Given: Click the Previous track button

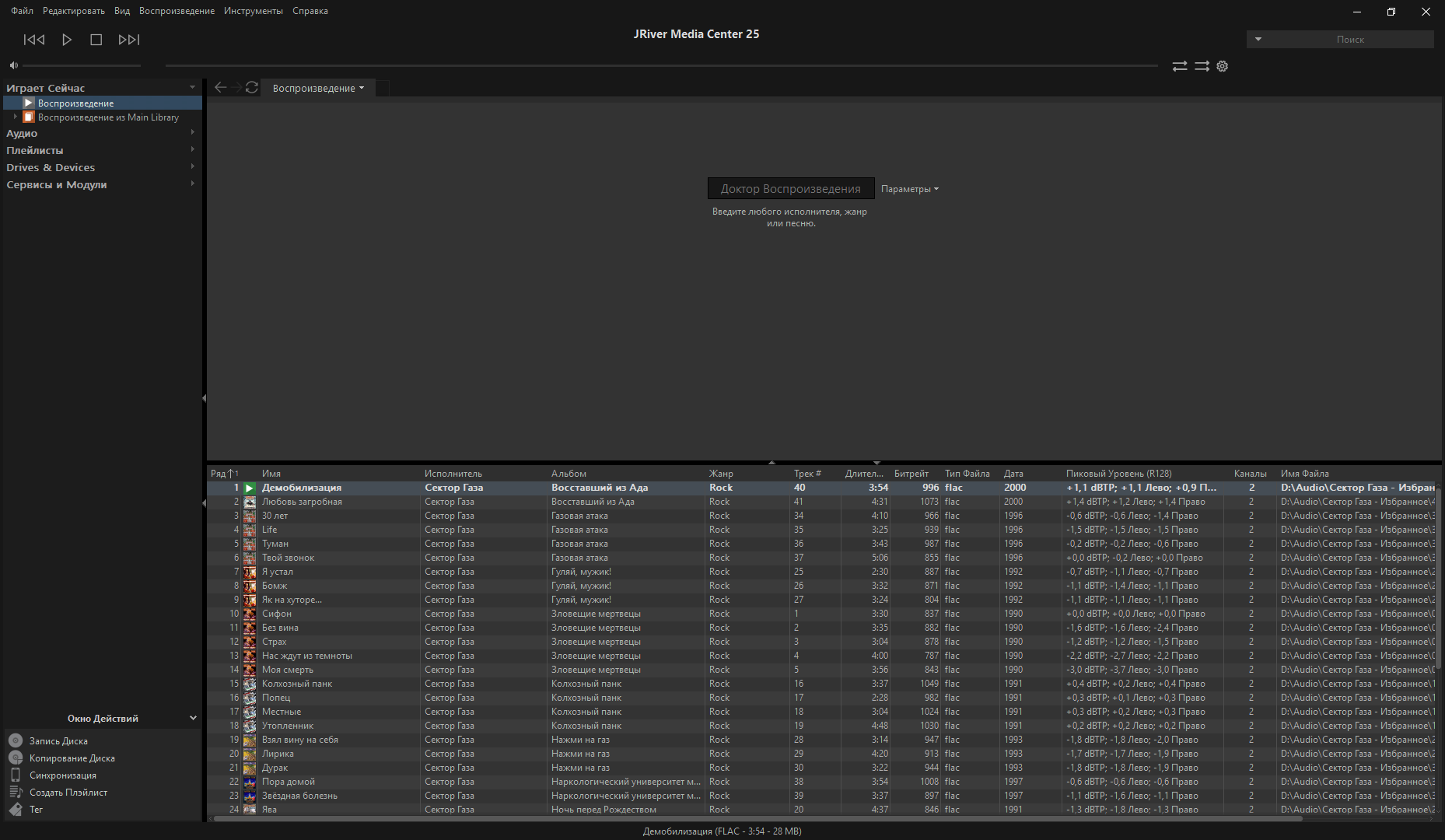Looking at the screenshot, I should [x=34, y=40].
